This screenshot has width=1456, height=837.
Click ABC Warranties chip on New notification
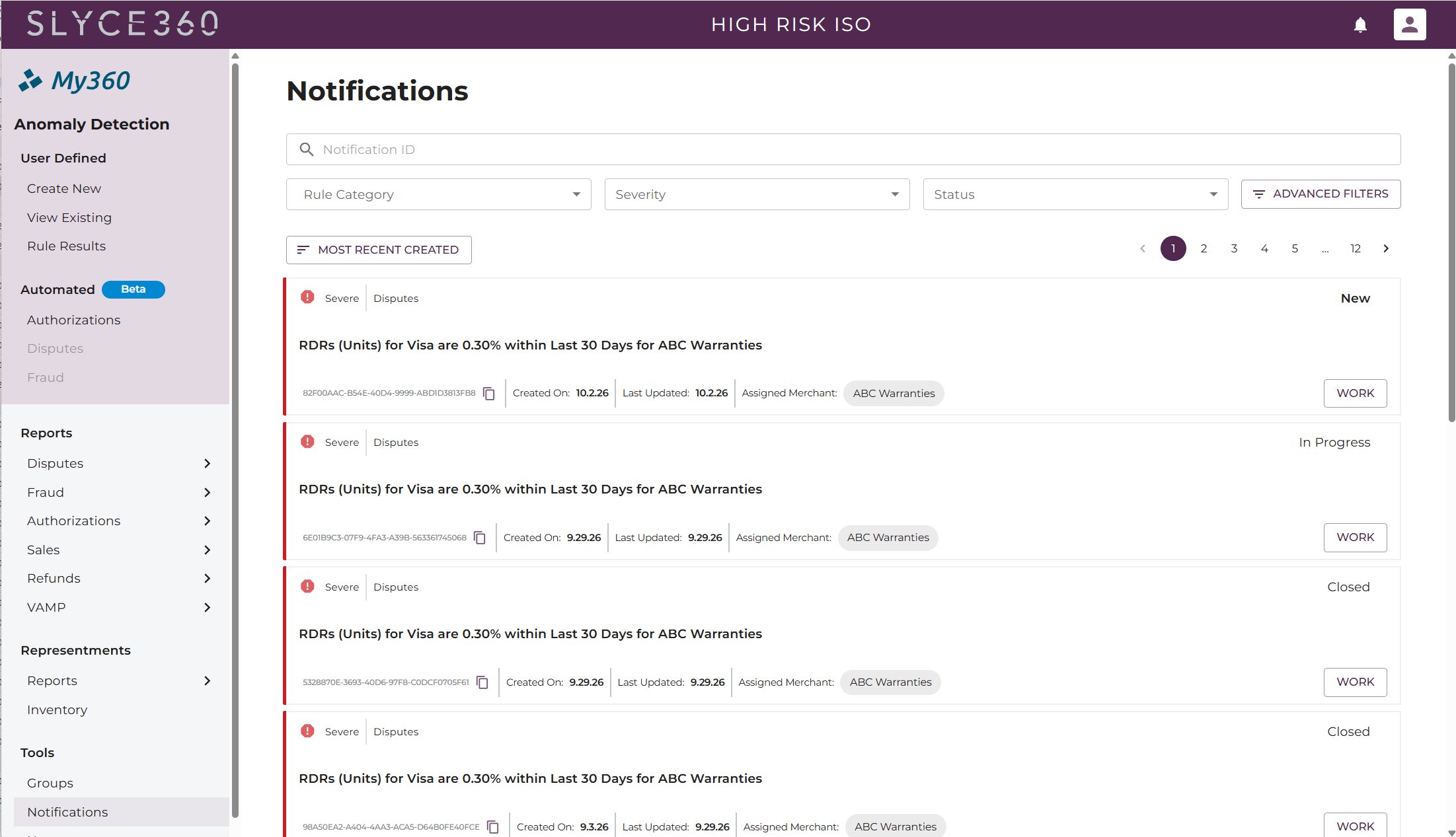pyautogui.click(x=894, y=394)
